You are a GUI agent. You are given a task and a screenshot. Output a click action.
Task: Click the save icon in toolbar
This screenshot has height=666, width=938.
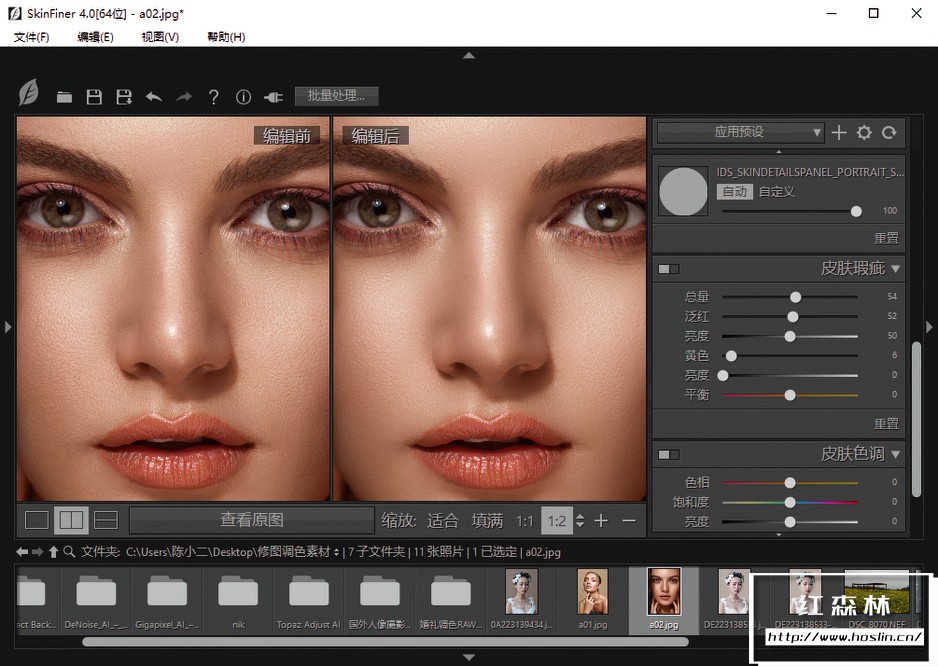(94, 97)
